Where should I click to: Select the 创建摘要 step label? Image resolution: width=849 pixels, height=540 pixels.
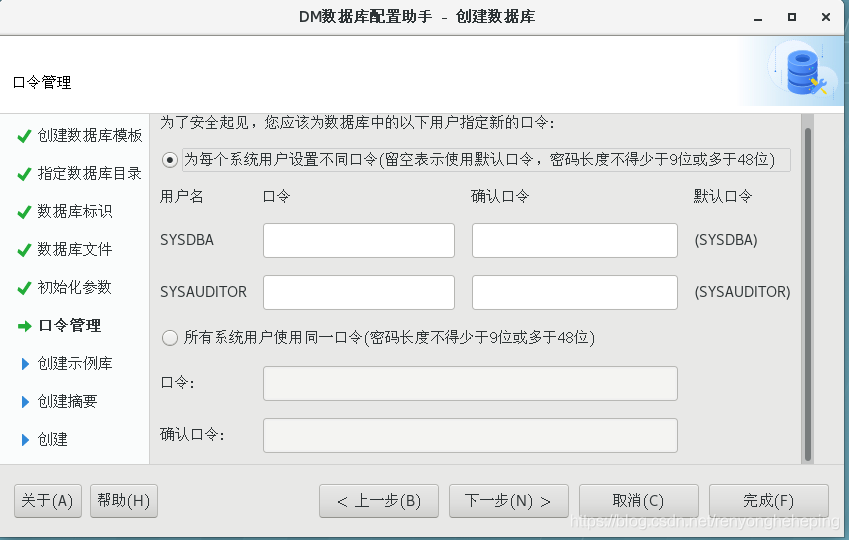point(67,401)
